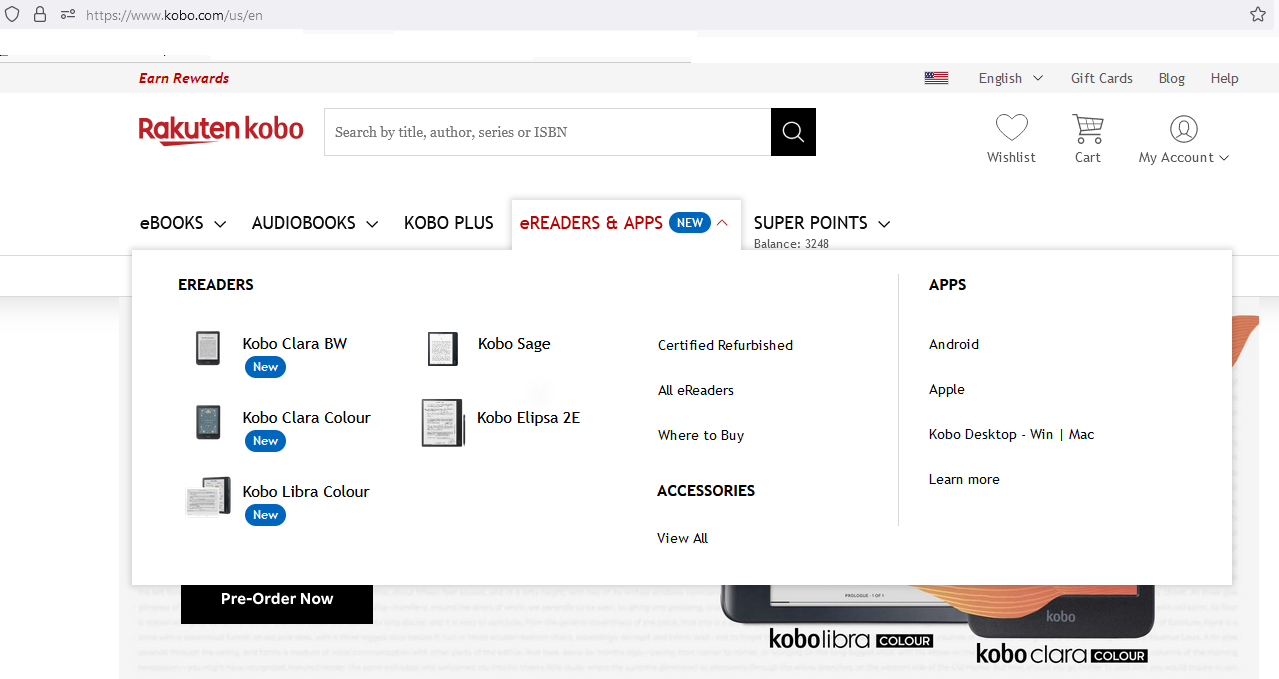
Task: Open Gift Cards page
Action: (1102, 78)
